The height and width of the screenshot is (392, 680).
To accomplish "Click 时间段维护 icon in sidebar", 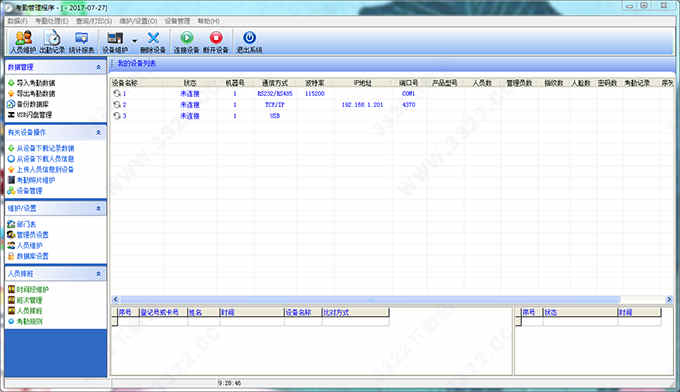I will (x=11, y=289).
